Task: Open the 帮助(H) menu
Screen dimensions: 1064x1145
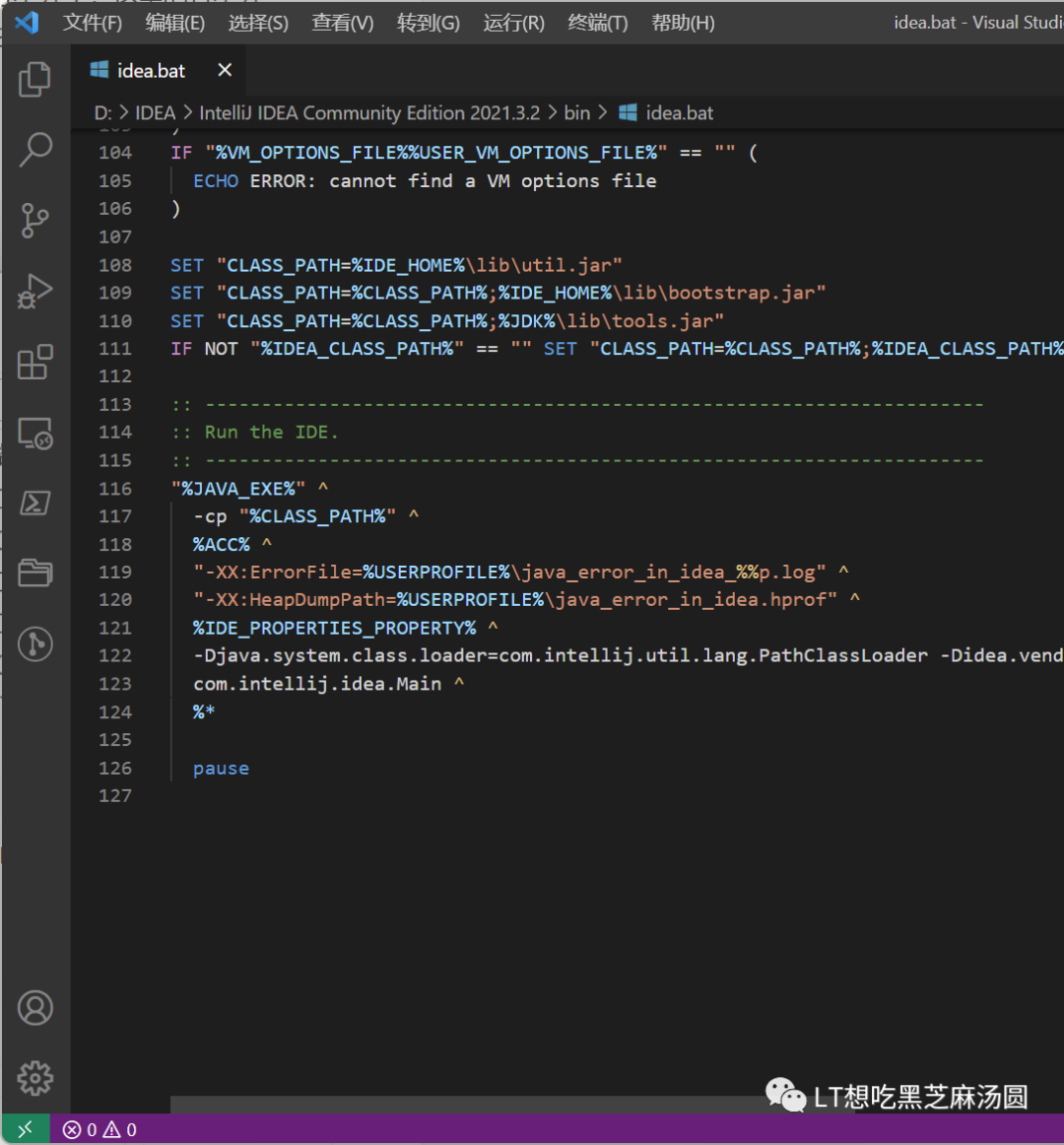Action: point(683,23)
